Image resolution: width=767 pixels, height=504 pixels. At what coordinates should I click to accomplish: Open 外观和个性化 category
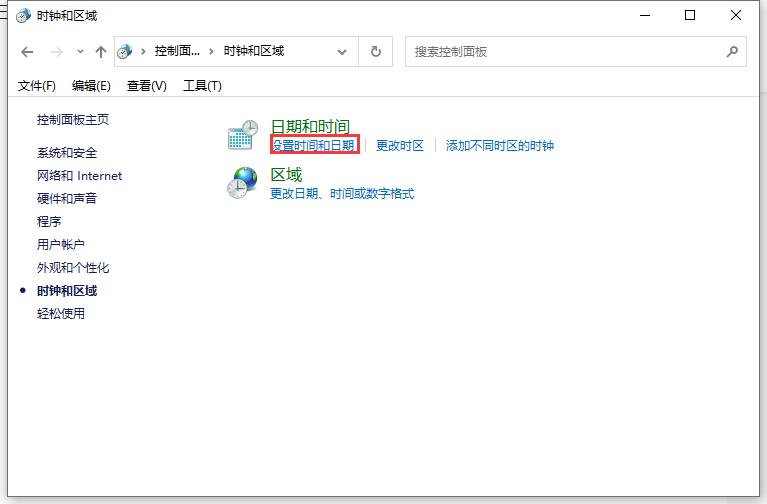tap(73, 268)
